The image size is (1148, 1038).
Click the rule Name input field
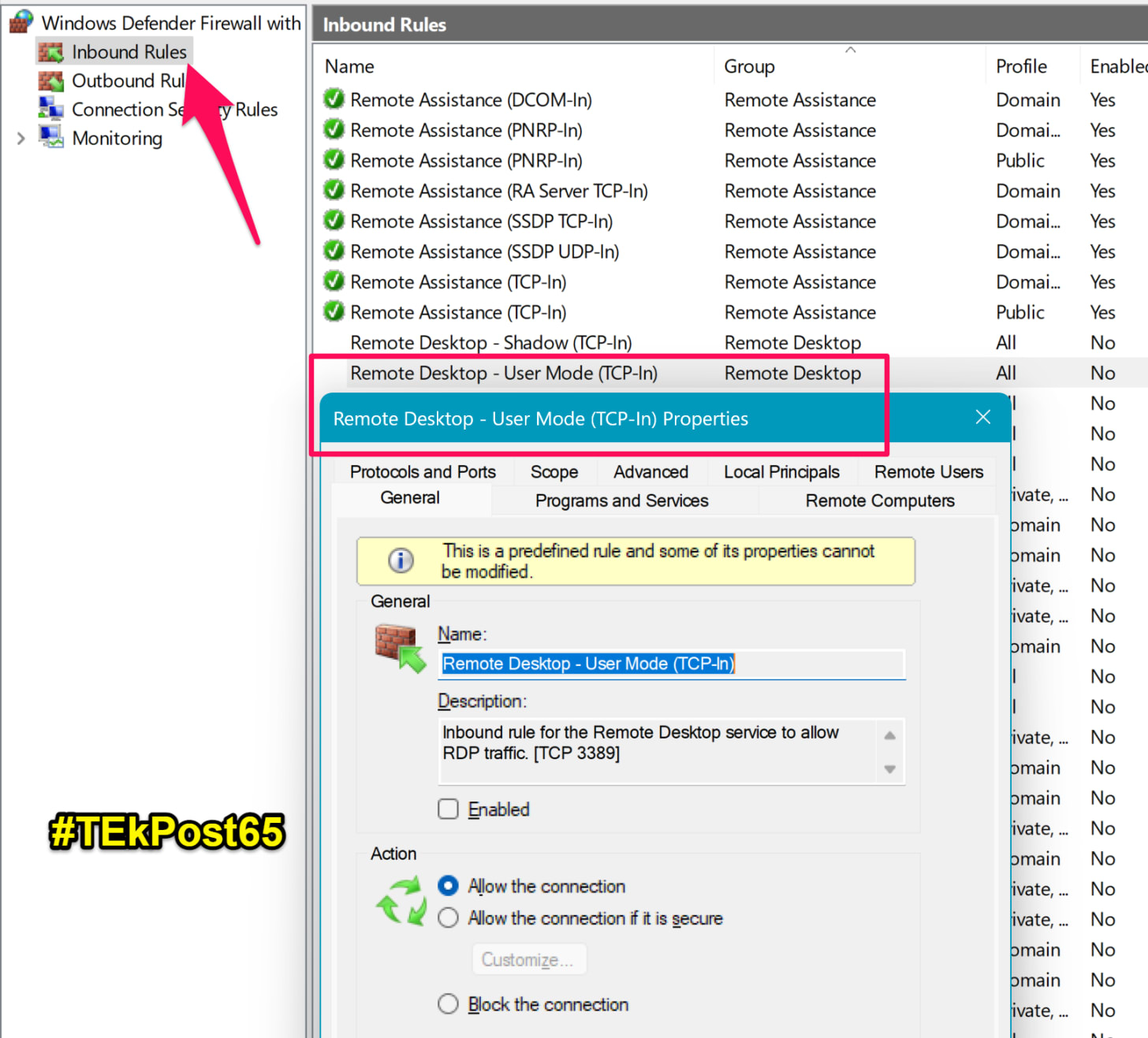click(x=672, y=664)
